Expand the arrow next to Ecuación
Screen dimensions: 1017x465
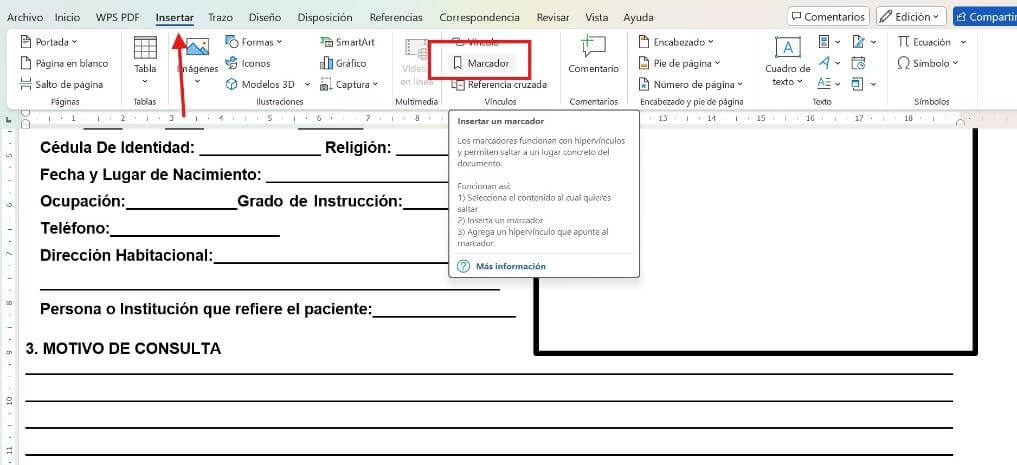(x=963, y=42)
